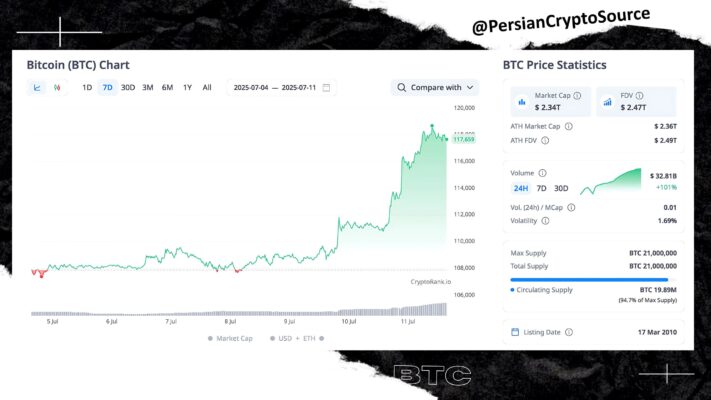
Task: Click the circulating supply progress bar
Action: (592, 280)
